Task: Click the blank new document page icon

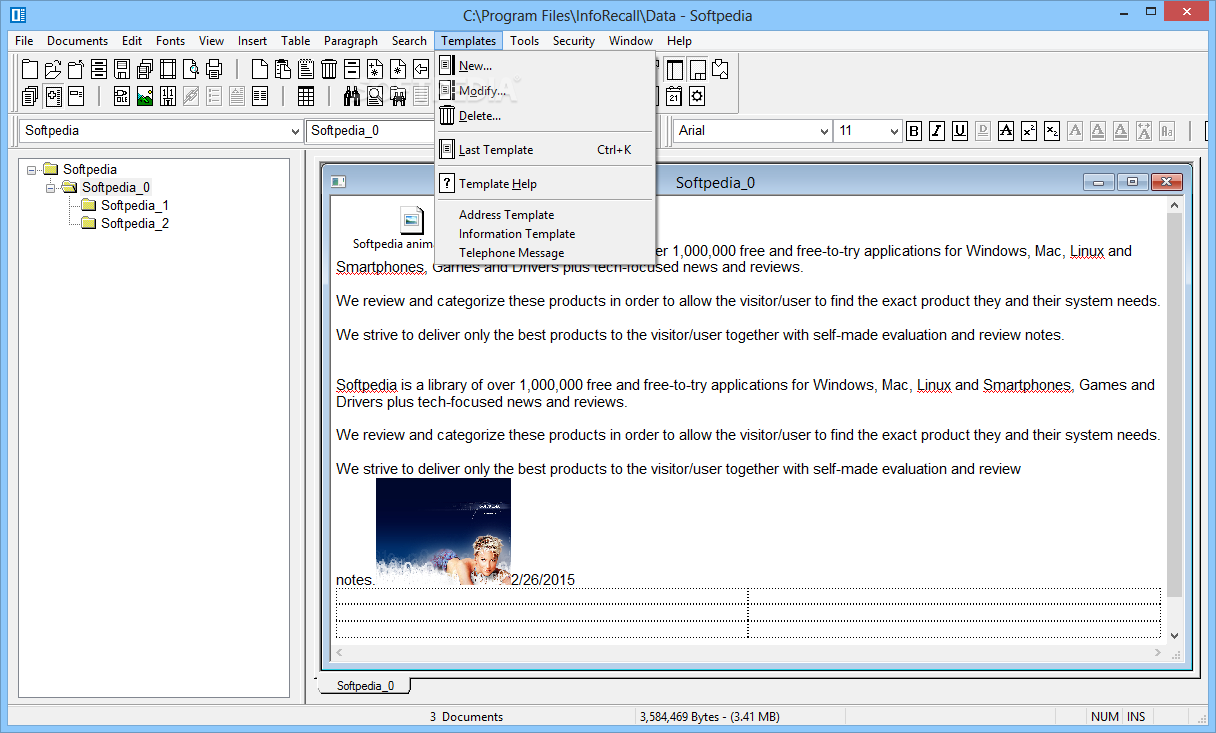Action: tap(259, 69)
